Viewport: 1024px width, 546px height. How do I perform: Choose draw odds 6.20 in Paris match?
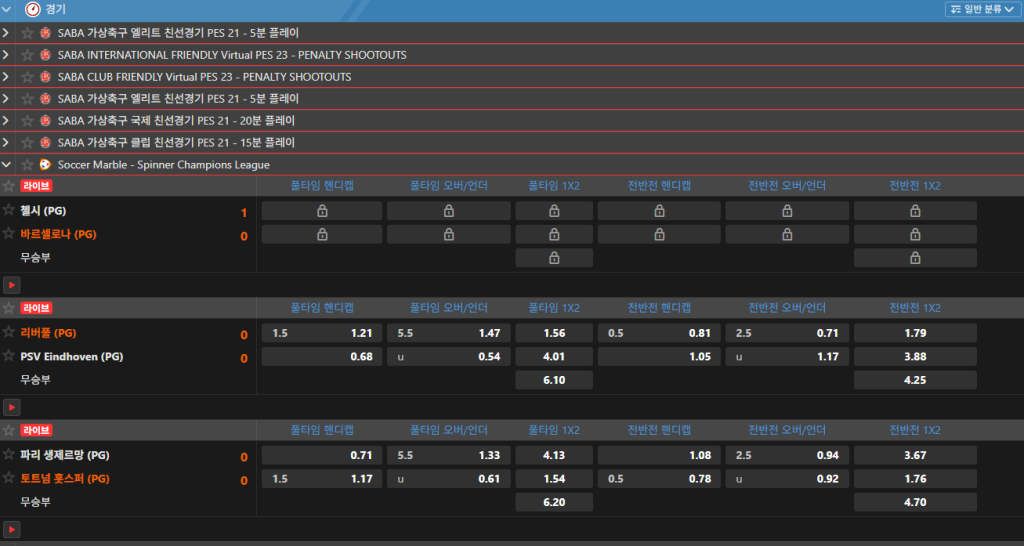[x=554, y=502]
